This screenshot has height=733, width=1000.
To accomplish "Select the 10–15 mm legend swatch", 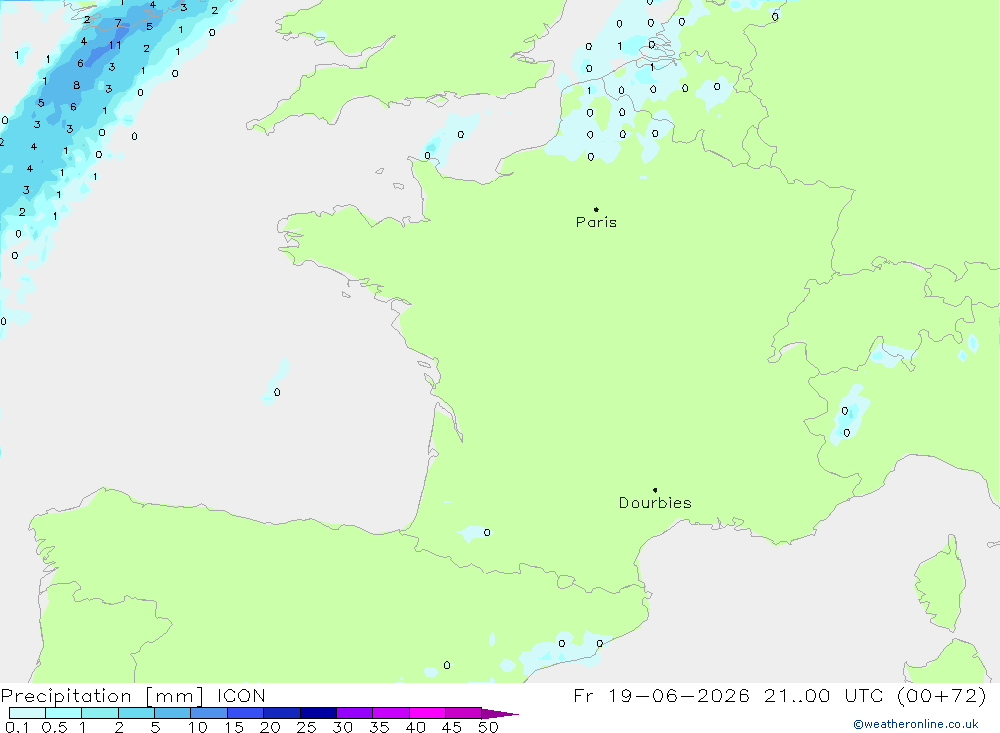I will click(x=209, y=713).
